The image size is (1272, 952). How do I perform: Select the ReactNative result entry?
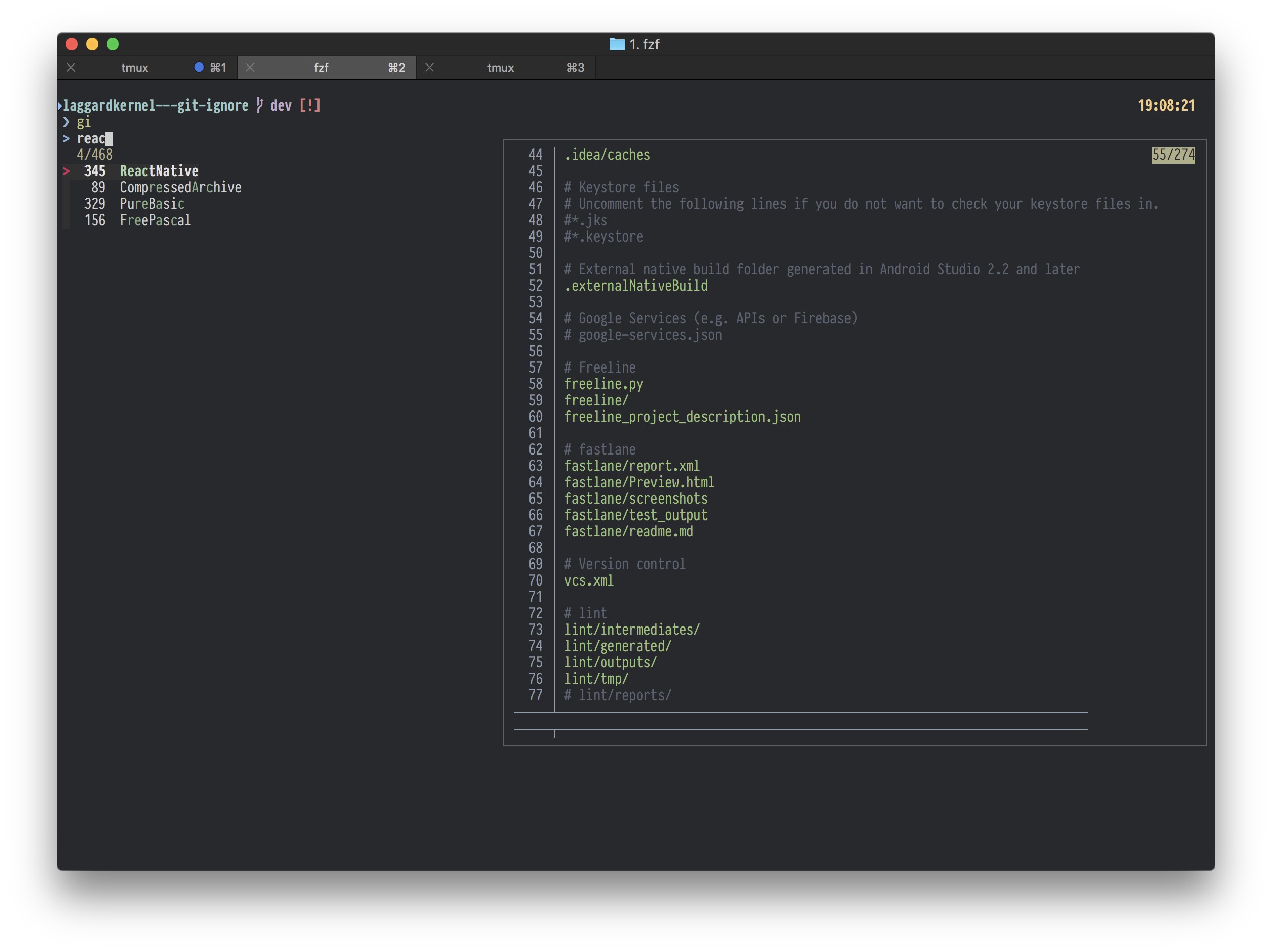point(159,171)
